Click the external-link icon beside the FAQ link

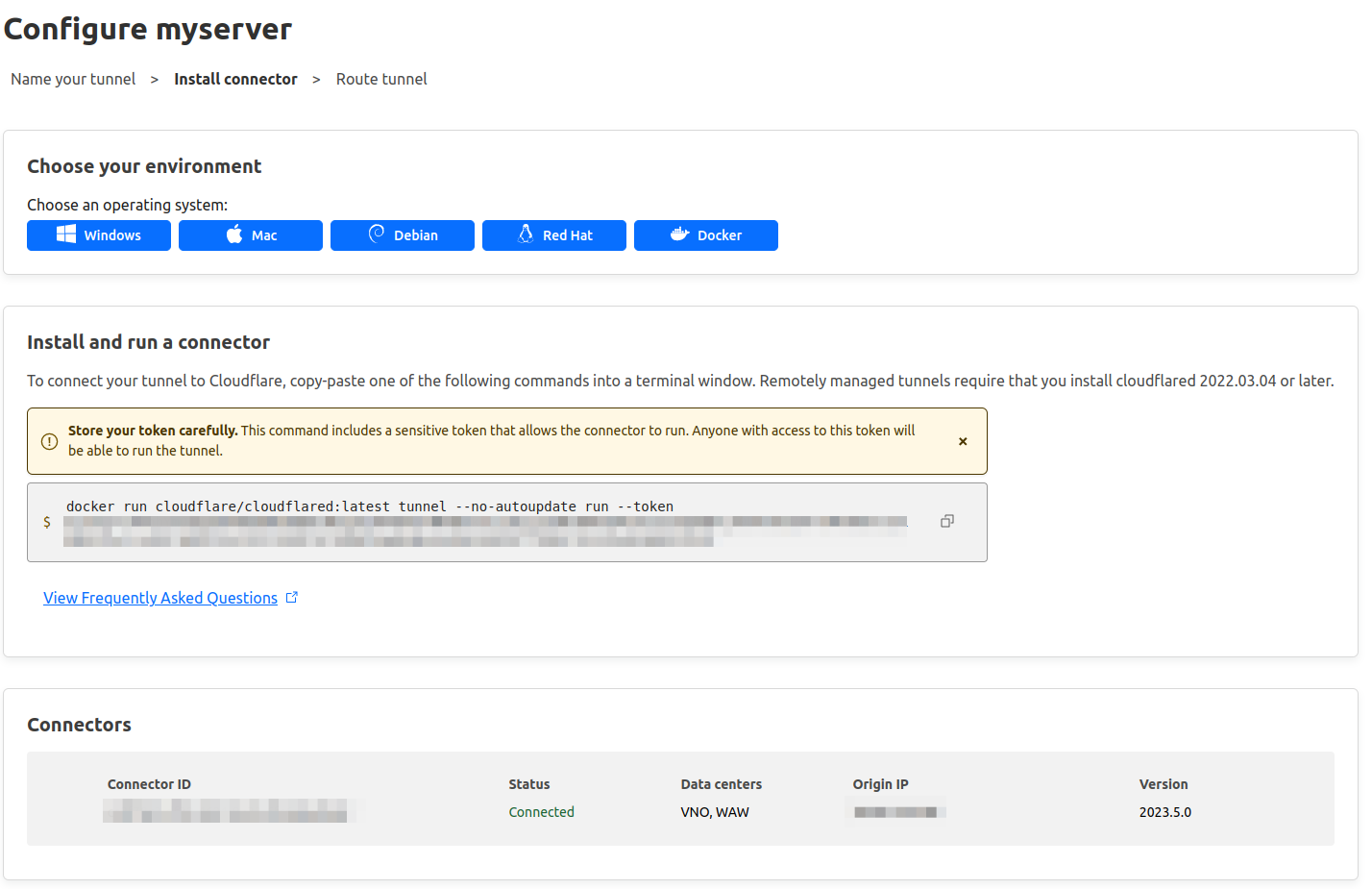[x=292, y=596]
